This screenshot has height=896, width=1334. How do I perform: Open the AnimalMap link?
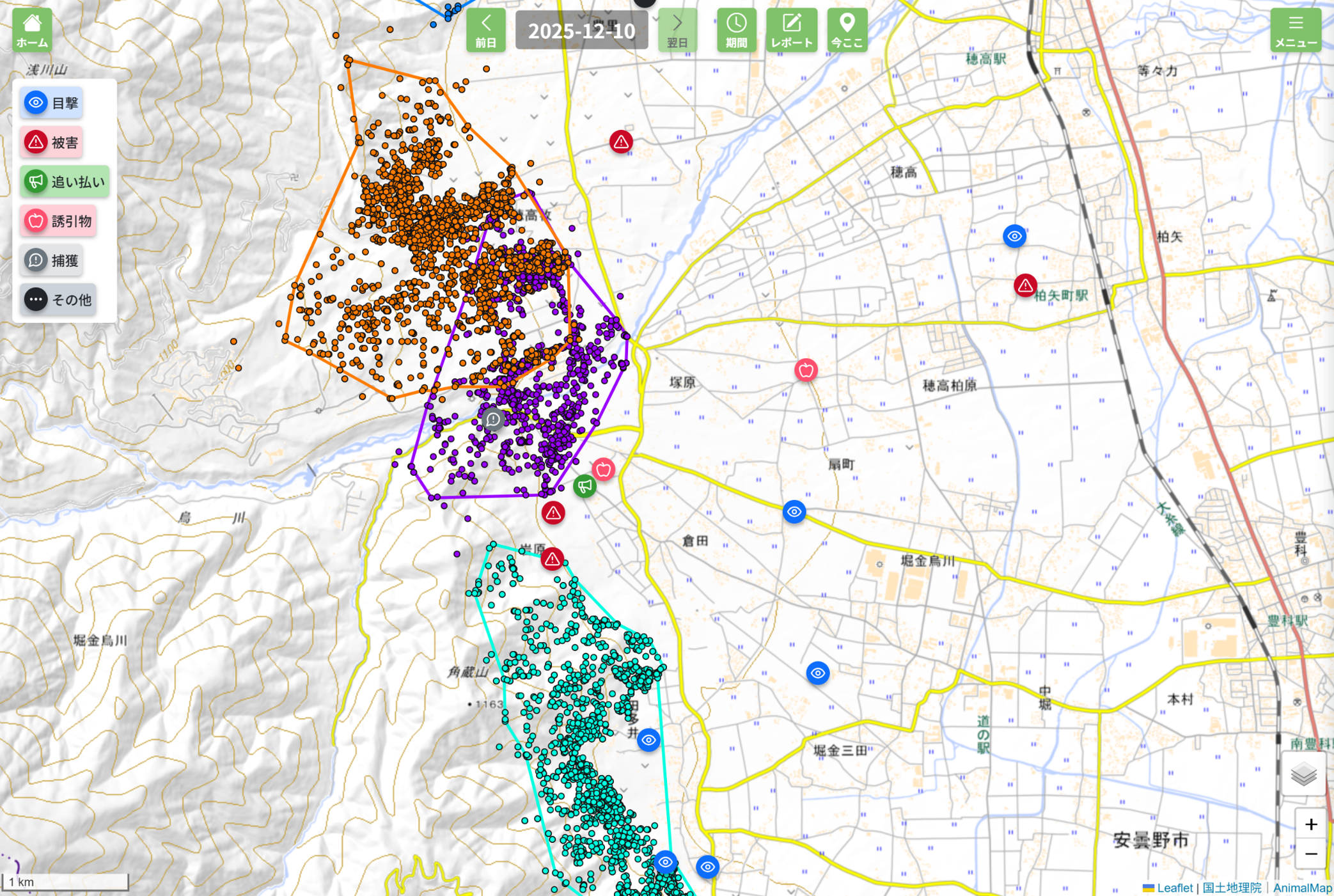click(x=1302, y=888)
